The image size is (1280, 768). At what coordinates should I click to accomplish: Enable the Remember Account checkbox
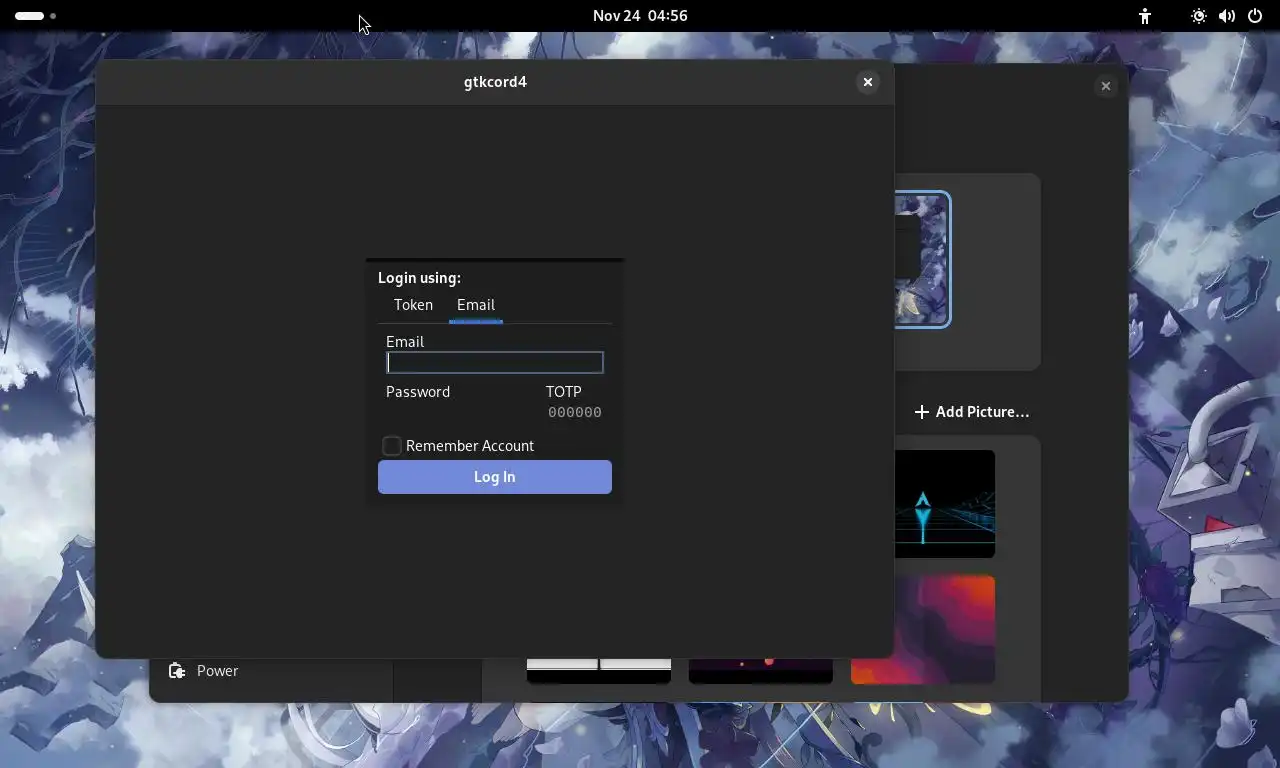392,446
